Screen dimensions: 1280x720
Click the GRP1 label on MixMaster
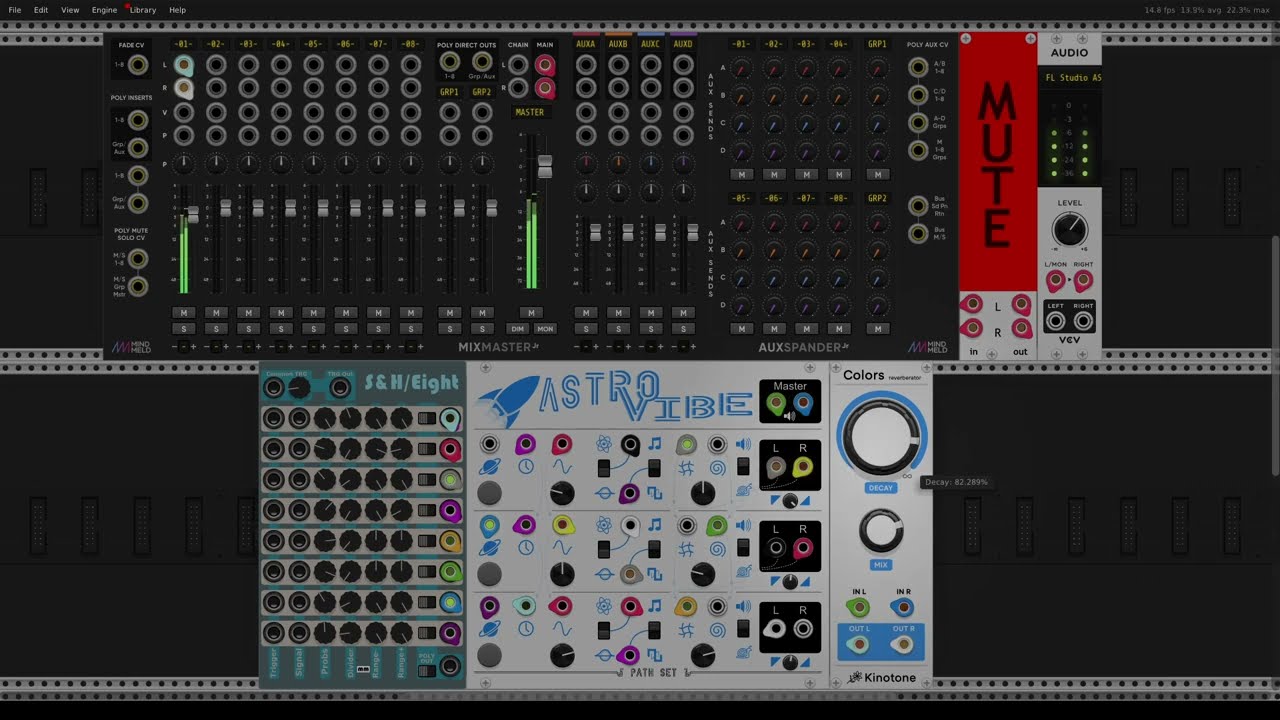point(450,92)
